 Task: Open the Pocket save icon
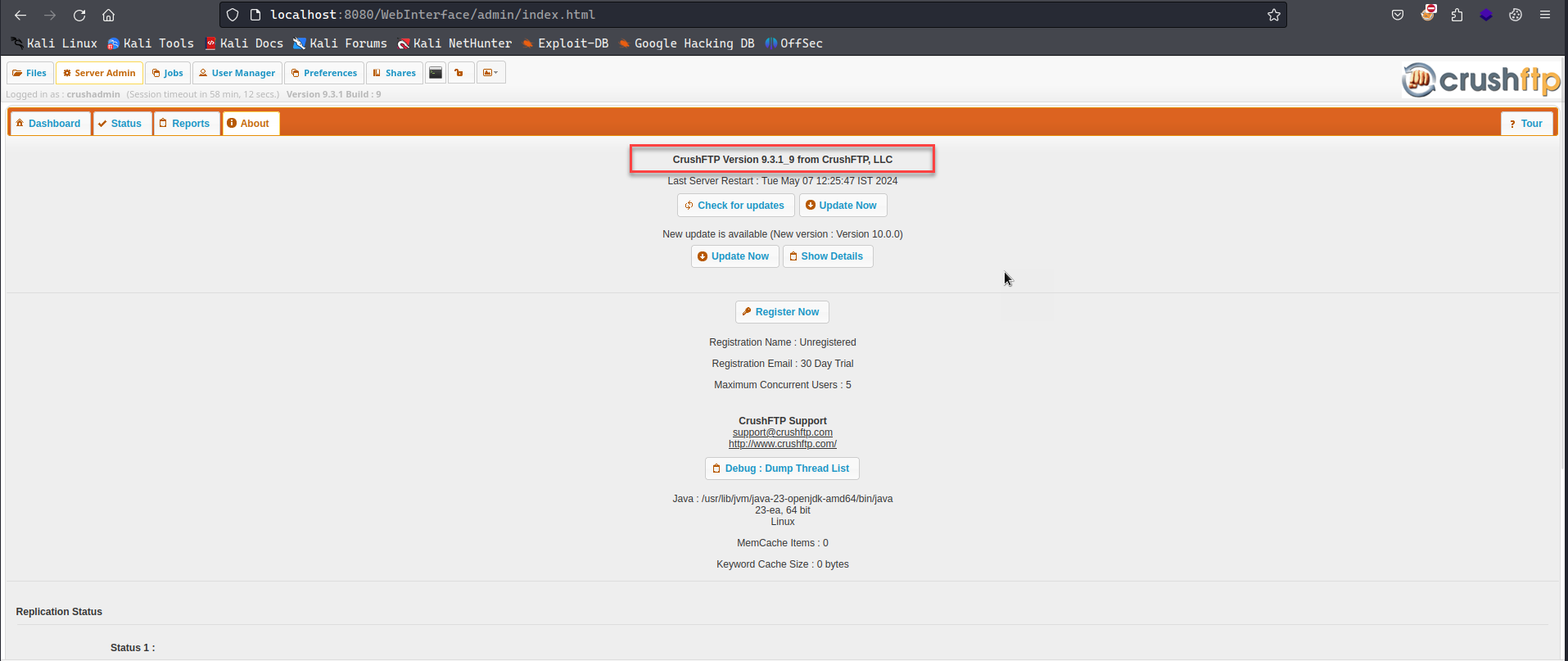[1398, 15]
